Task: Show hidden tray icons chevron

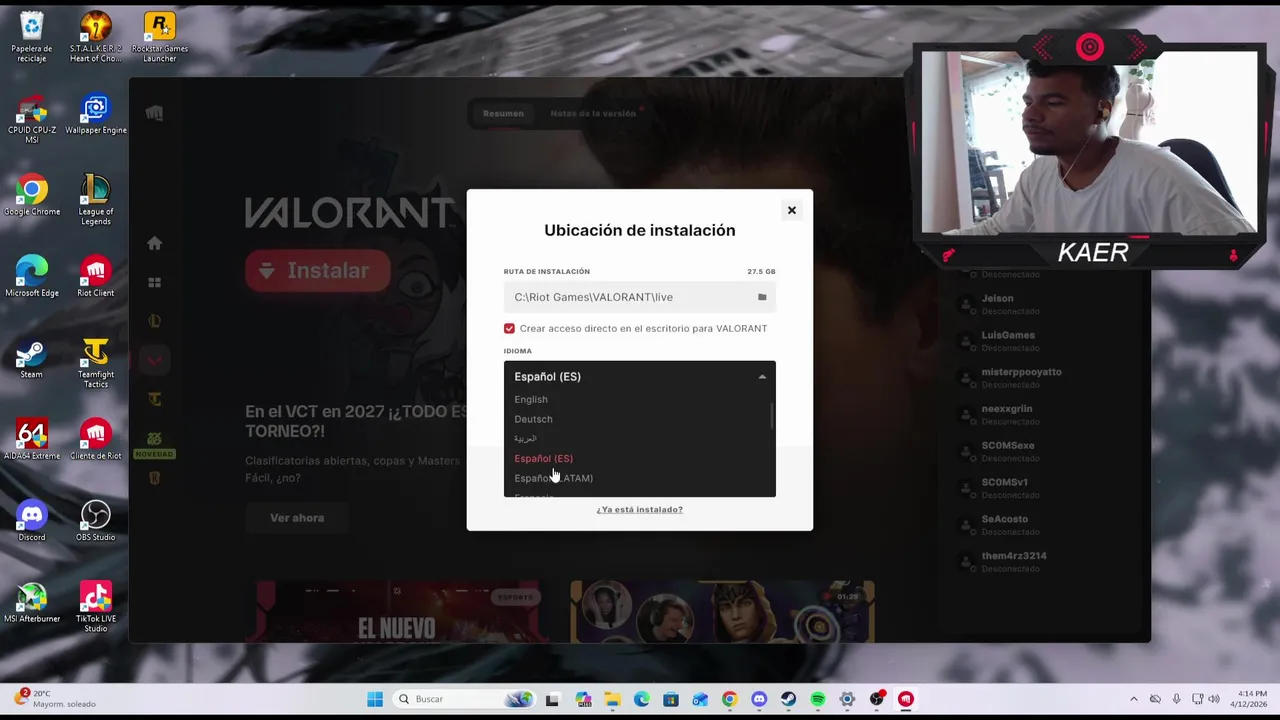Action: click(1133, 699)
